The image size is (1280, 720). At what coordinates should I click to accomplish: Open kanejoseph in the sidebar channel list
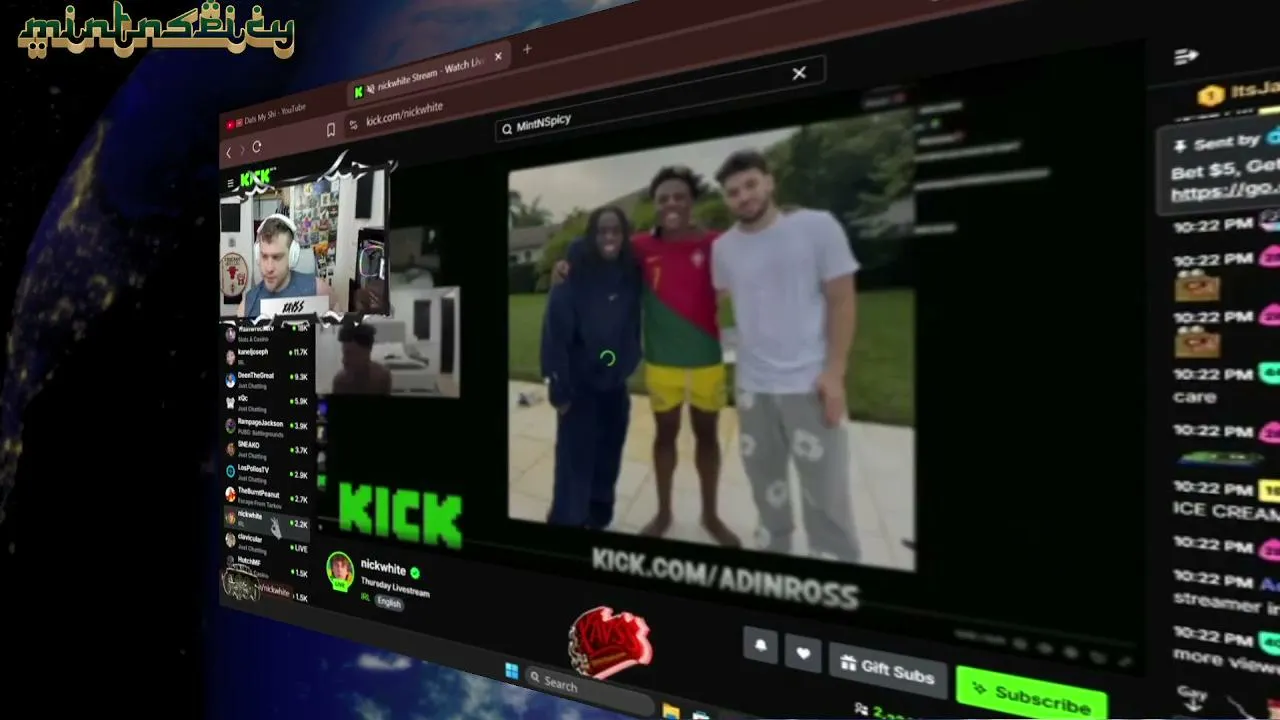tap(266, 356)
